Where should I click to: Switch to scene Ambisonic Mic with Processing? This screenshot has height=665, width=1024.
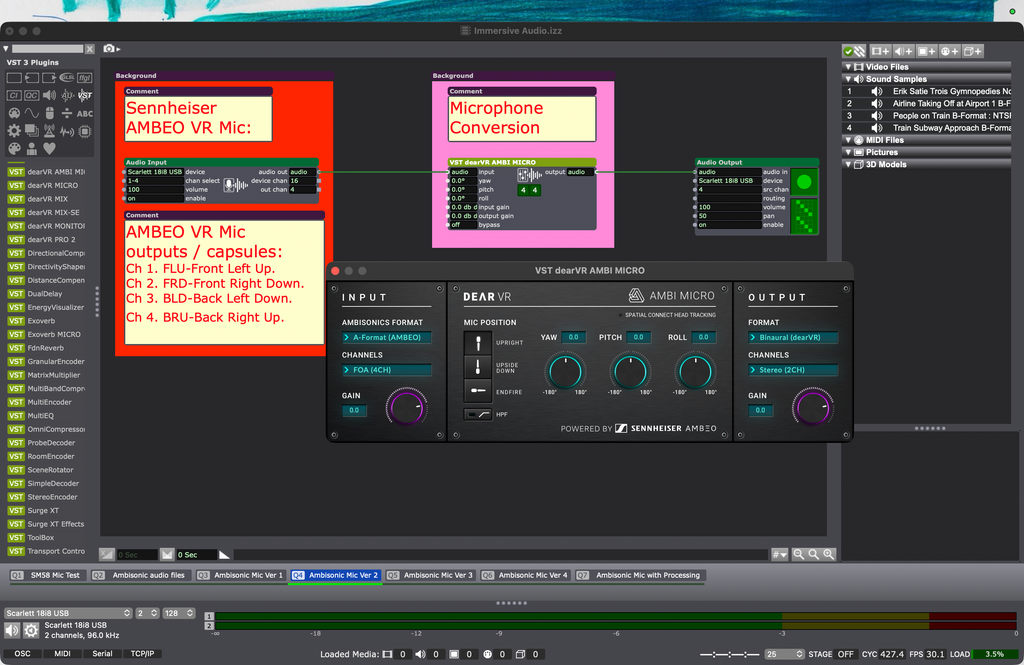pyautogui.click(x=640, y=576)
